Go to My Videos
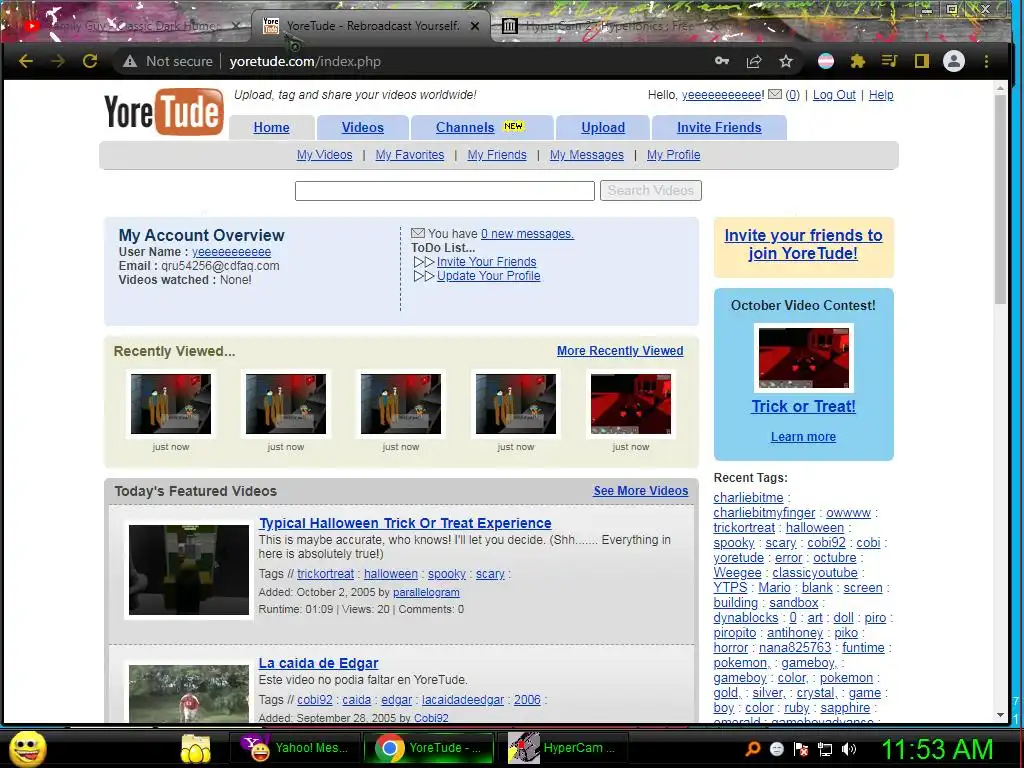 pyautogui.click(x=324, y=155)
